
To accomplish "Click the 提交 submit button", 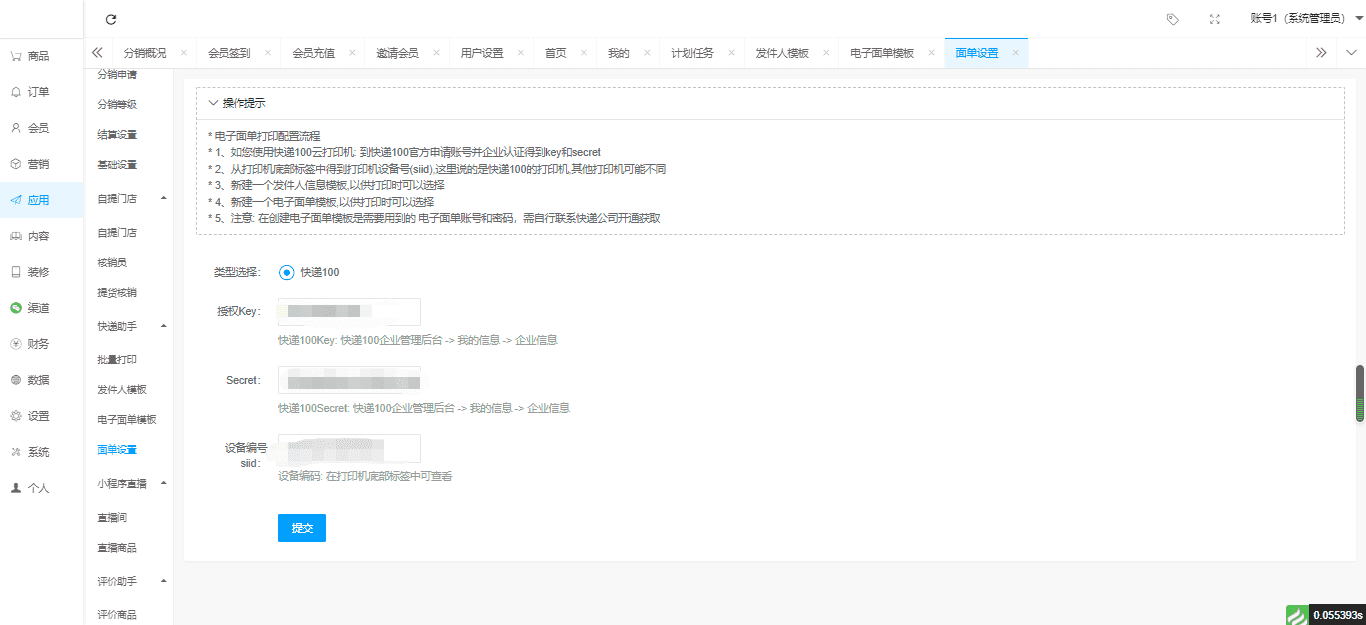I will tap(301, 528).
